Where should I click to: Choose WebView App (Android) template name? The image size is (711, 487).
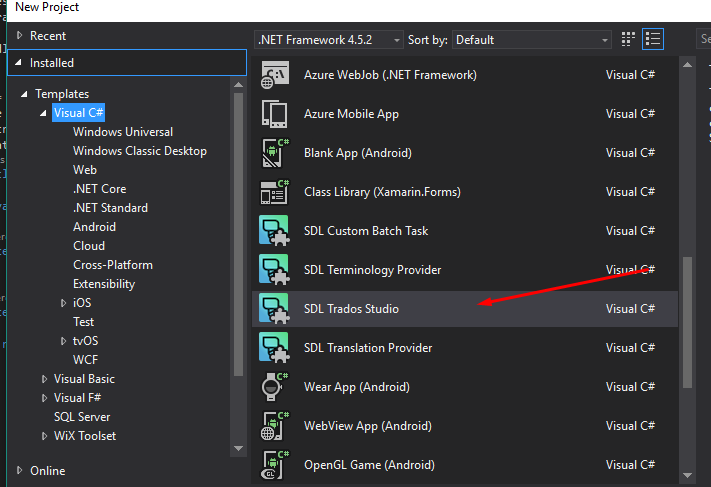point(368,426)
